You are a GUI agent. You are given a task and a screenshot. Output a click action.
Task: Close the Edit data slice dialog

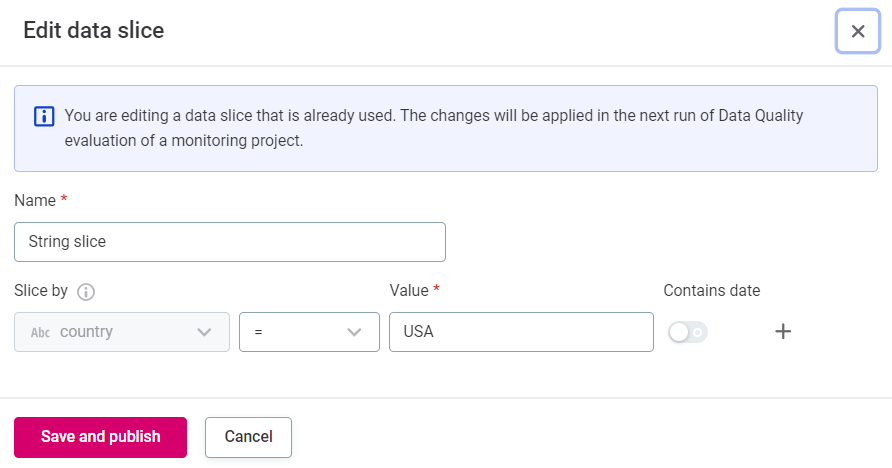[857, 31]
